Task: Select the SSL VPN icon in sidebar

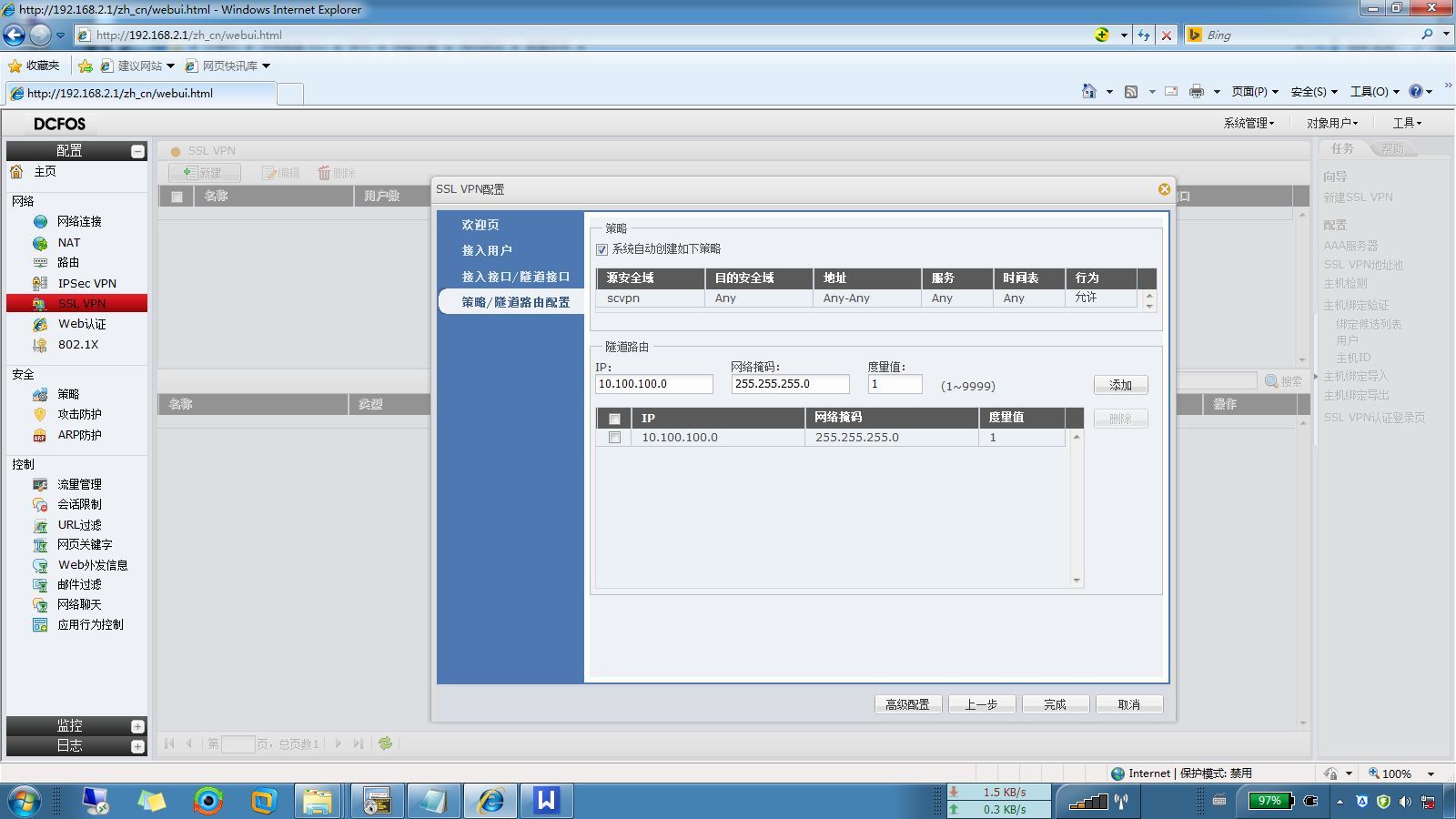Action: pos(40,304)
